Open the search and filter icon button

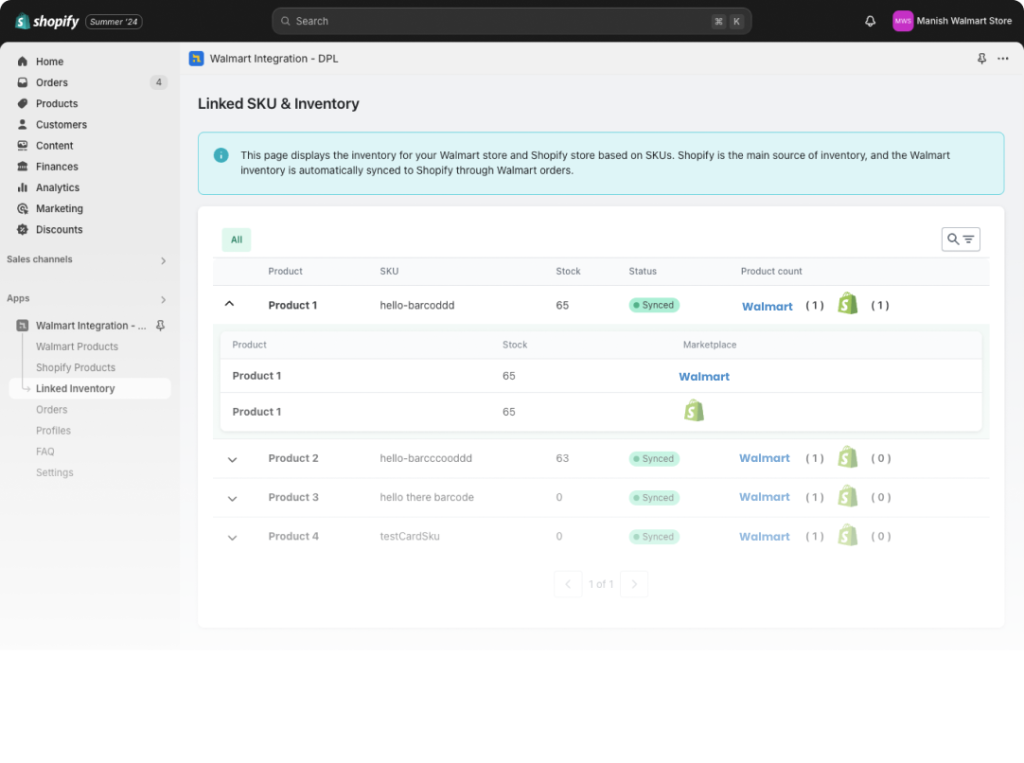(x=960, y=239)
